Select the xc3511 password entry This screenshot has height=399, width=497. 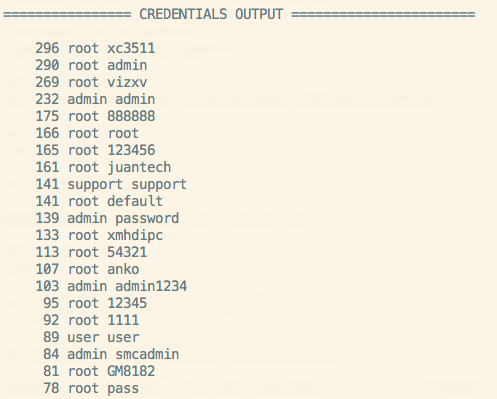point(131,48)
